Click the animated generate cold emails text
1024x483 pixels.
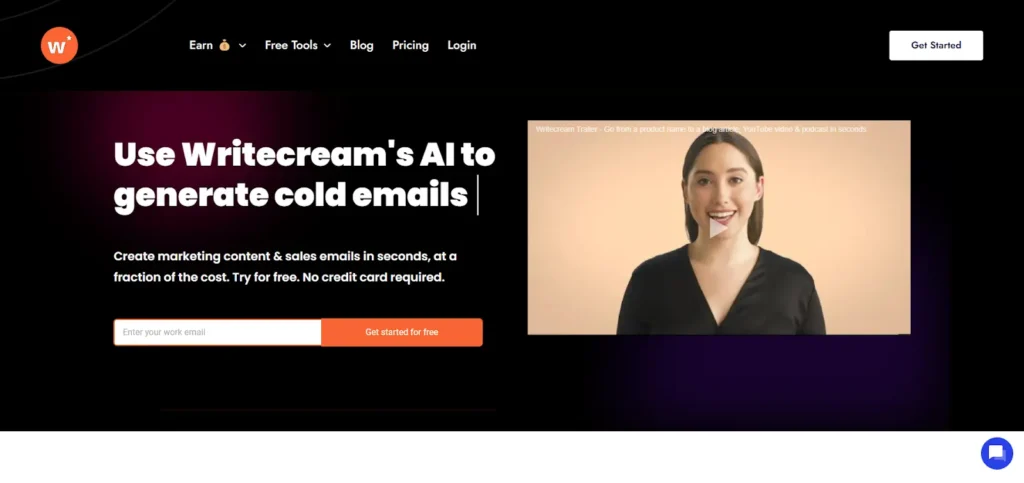point(291,195)
